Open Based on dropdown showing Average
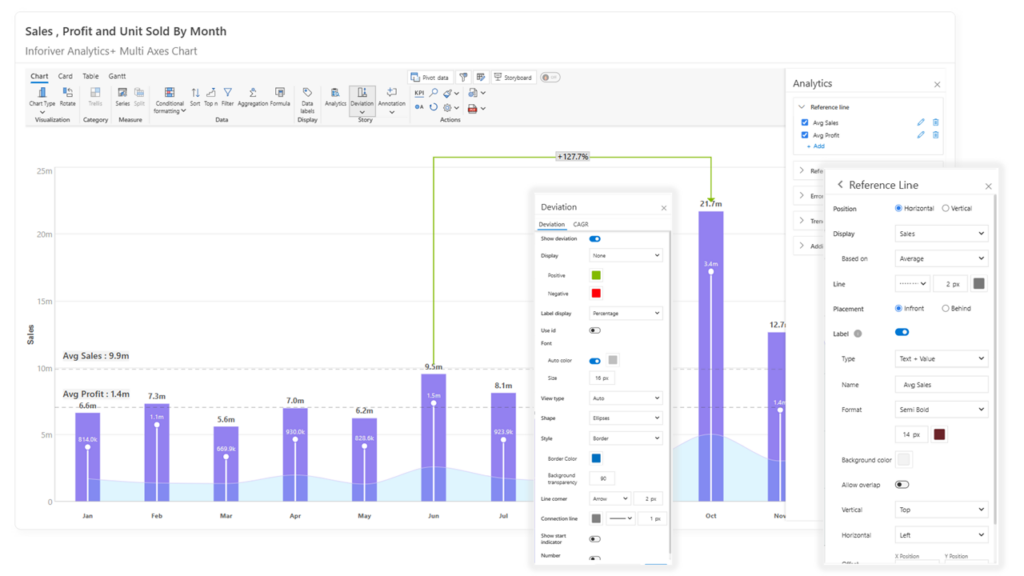Image resolution: width=1024 pixels, height=576 pixels. click(941, 259)
